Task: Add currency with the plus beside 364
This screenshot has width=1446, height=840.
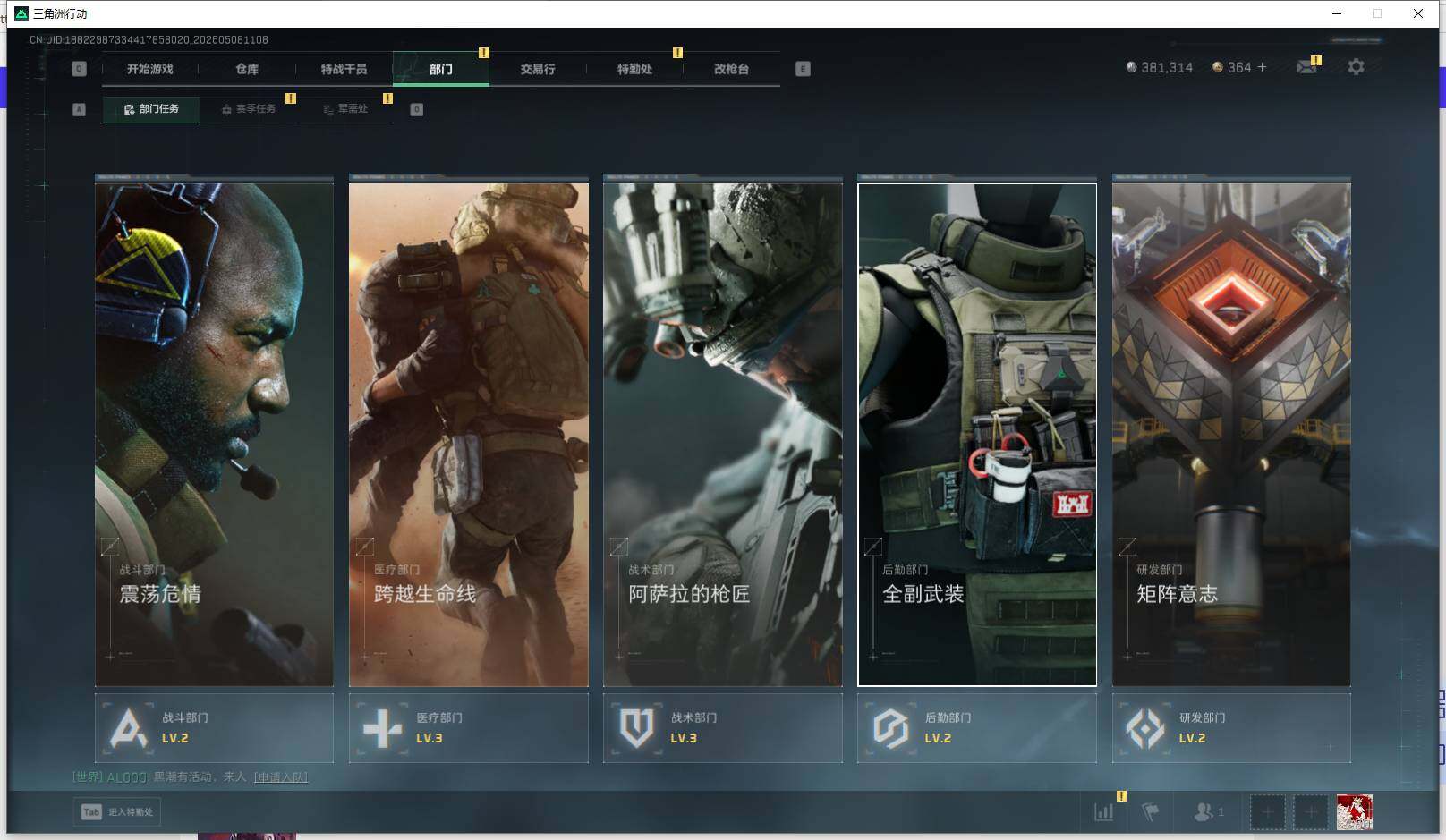Action: (1262, 67)
